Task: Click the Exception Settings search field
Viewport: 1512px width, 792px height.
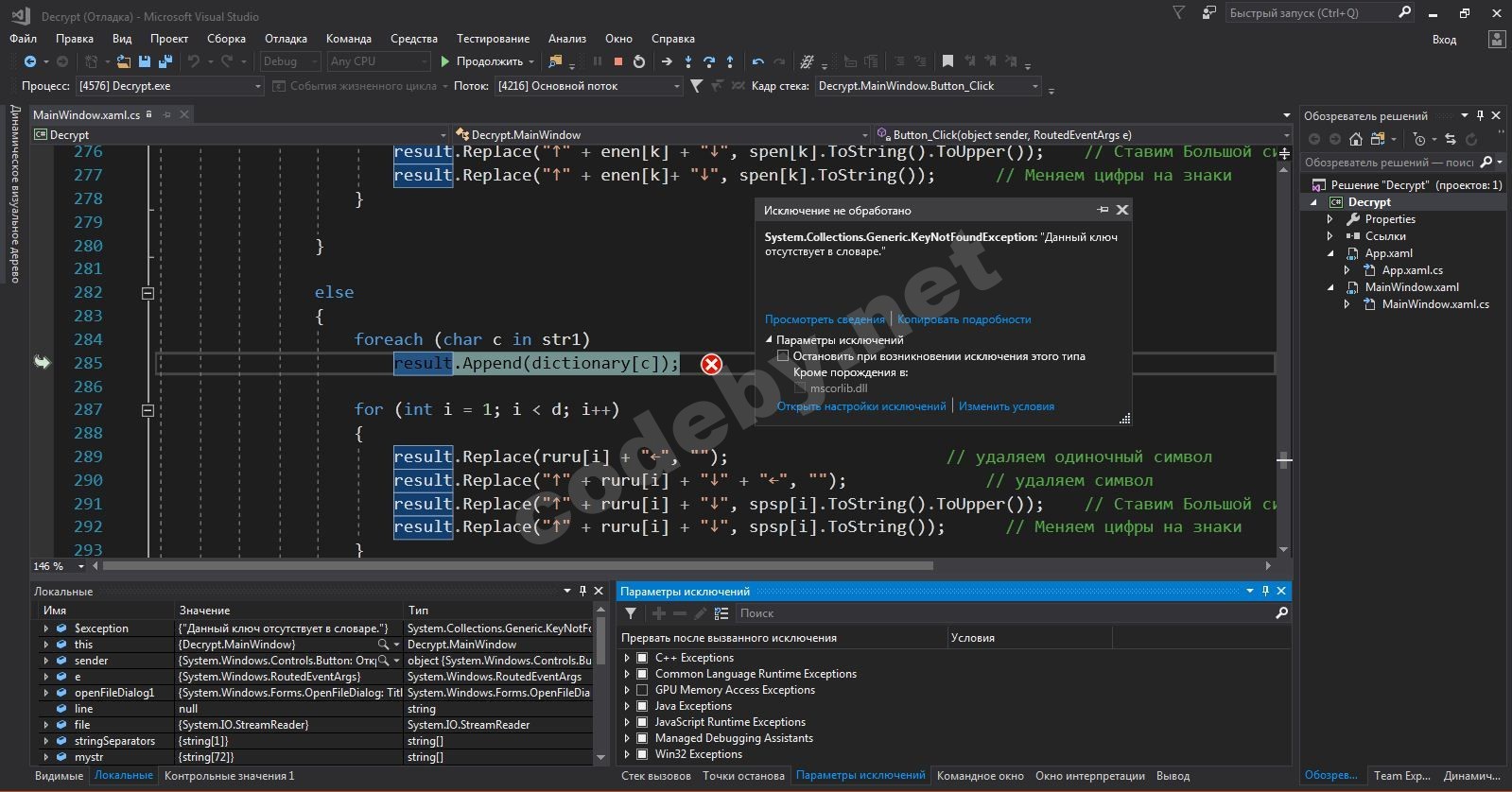Action: [1002, 613]
